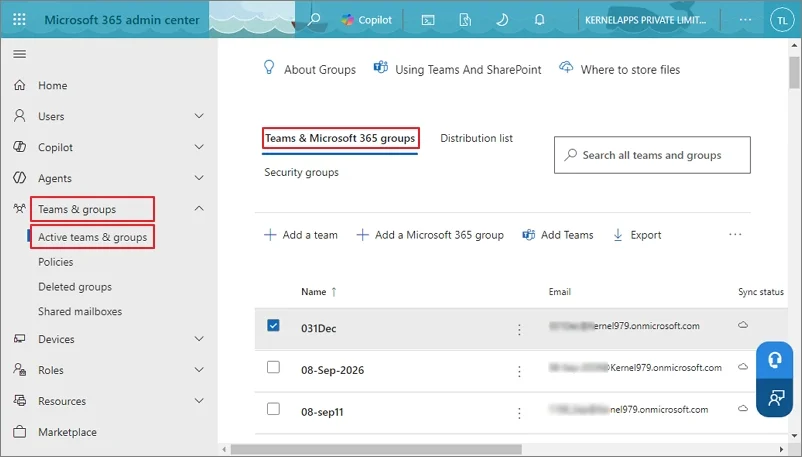Expand the Resources menu chevron

pyautogui.click(x=199, y=400)
